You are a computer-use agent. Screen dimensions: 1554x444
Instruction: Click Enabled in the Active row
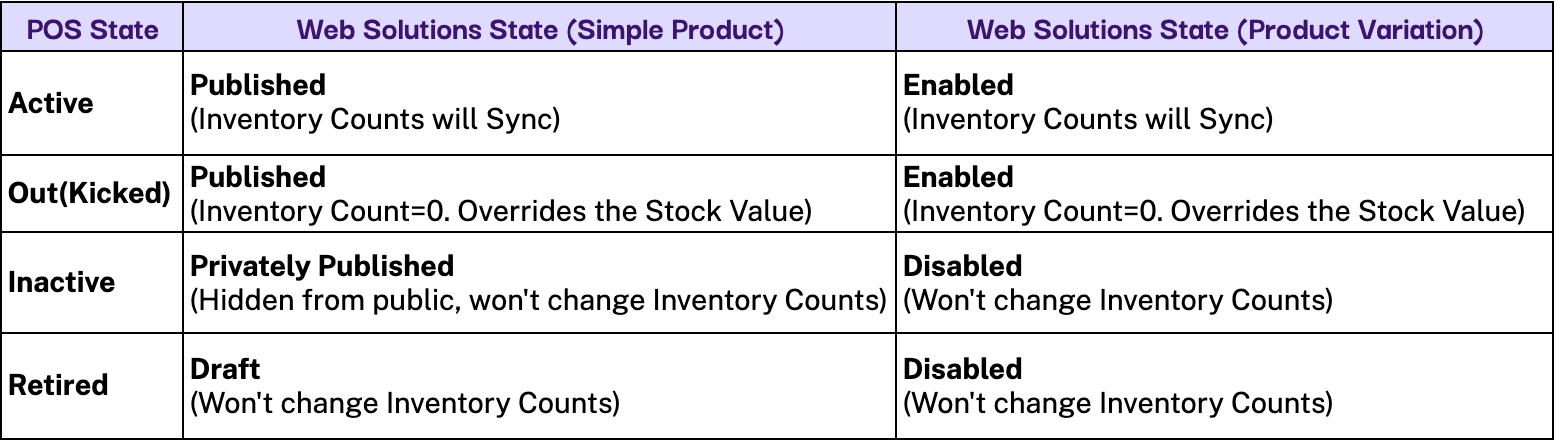tap(958, 85)
